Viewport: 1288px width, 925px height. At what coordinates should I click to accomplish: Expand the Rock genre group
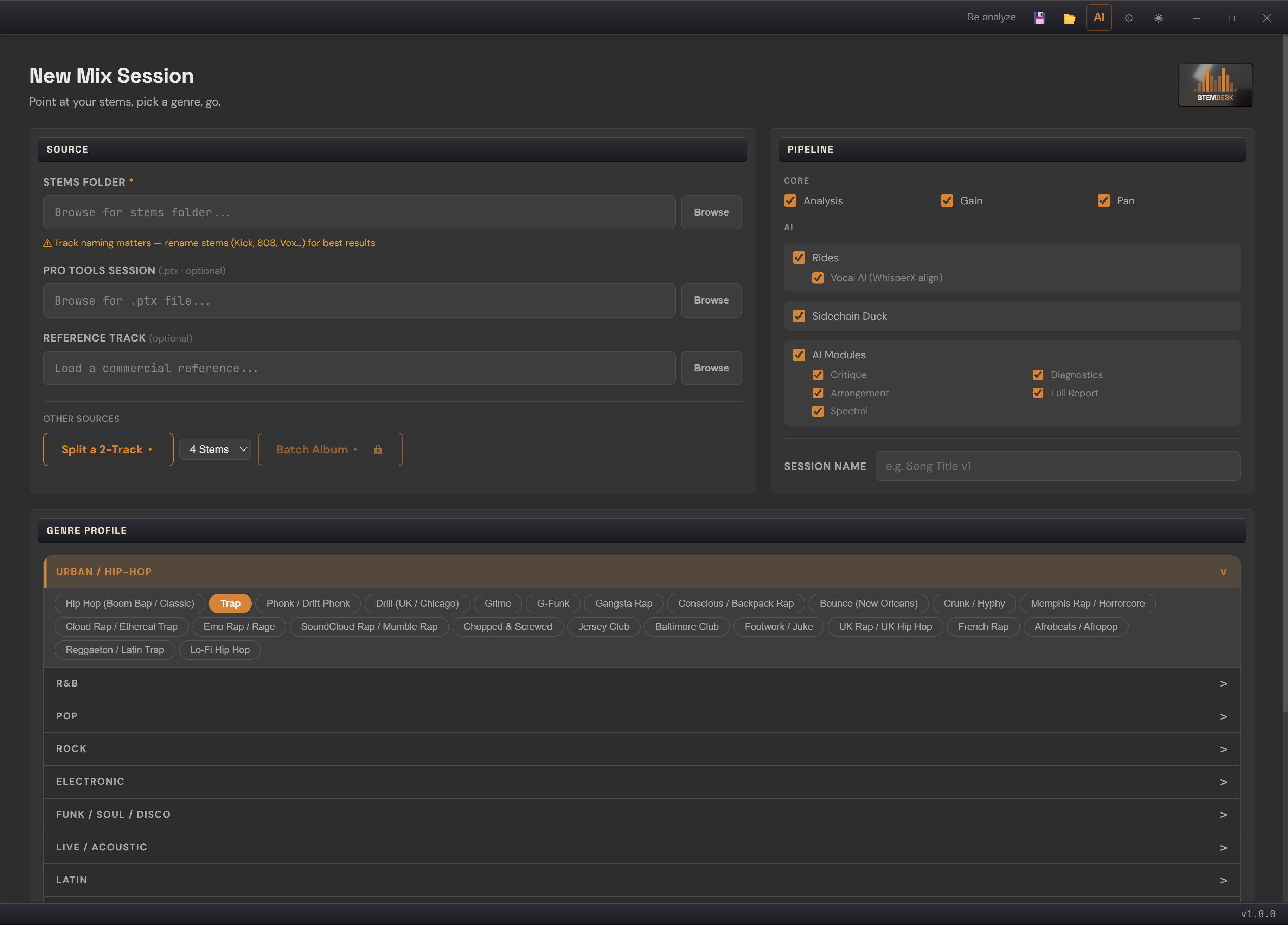click(x=642, y=749)
